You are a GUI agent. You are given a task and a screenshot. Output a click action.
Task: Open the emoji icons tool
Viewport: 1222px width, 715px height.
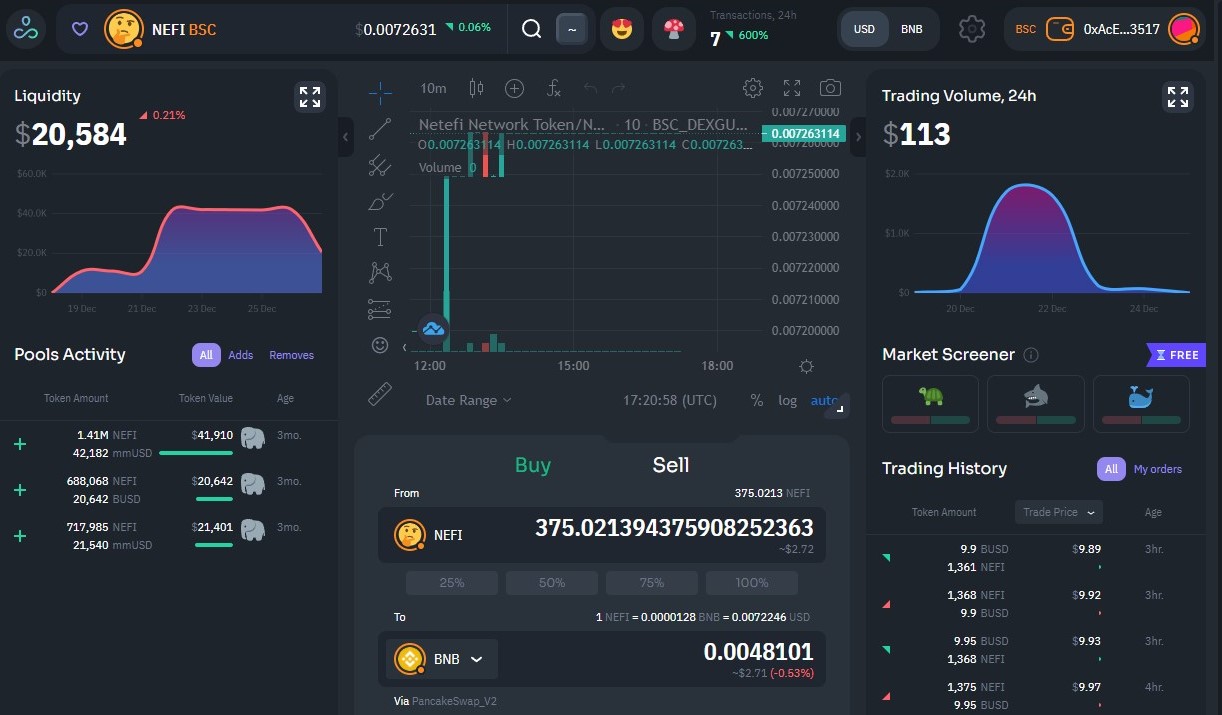(x=380, y=345)
